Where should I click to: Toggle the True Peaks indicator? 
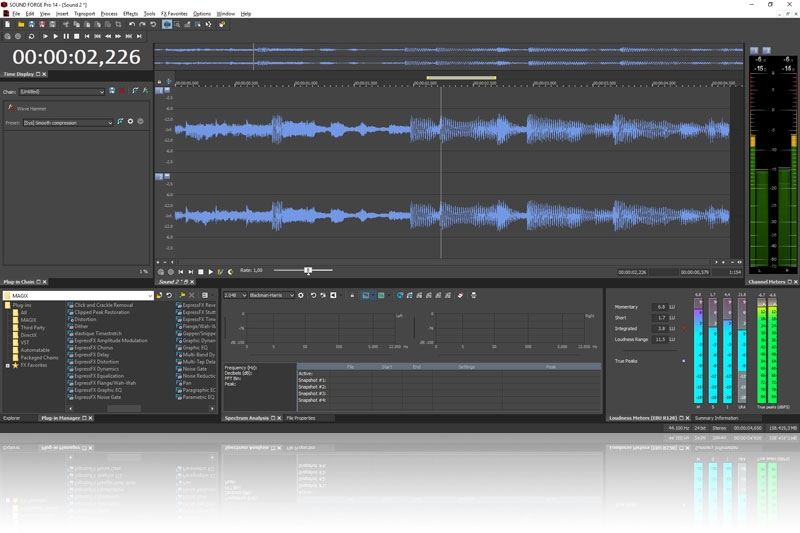(684, 360)
